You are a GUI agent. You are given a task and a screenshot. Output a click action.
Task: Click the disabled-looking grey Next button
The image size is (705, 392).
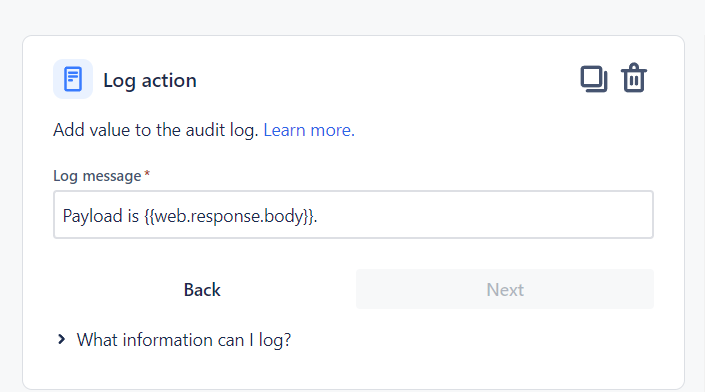(505, 289)
